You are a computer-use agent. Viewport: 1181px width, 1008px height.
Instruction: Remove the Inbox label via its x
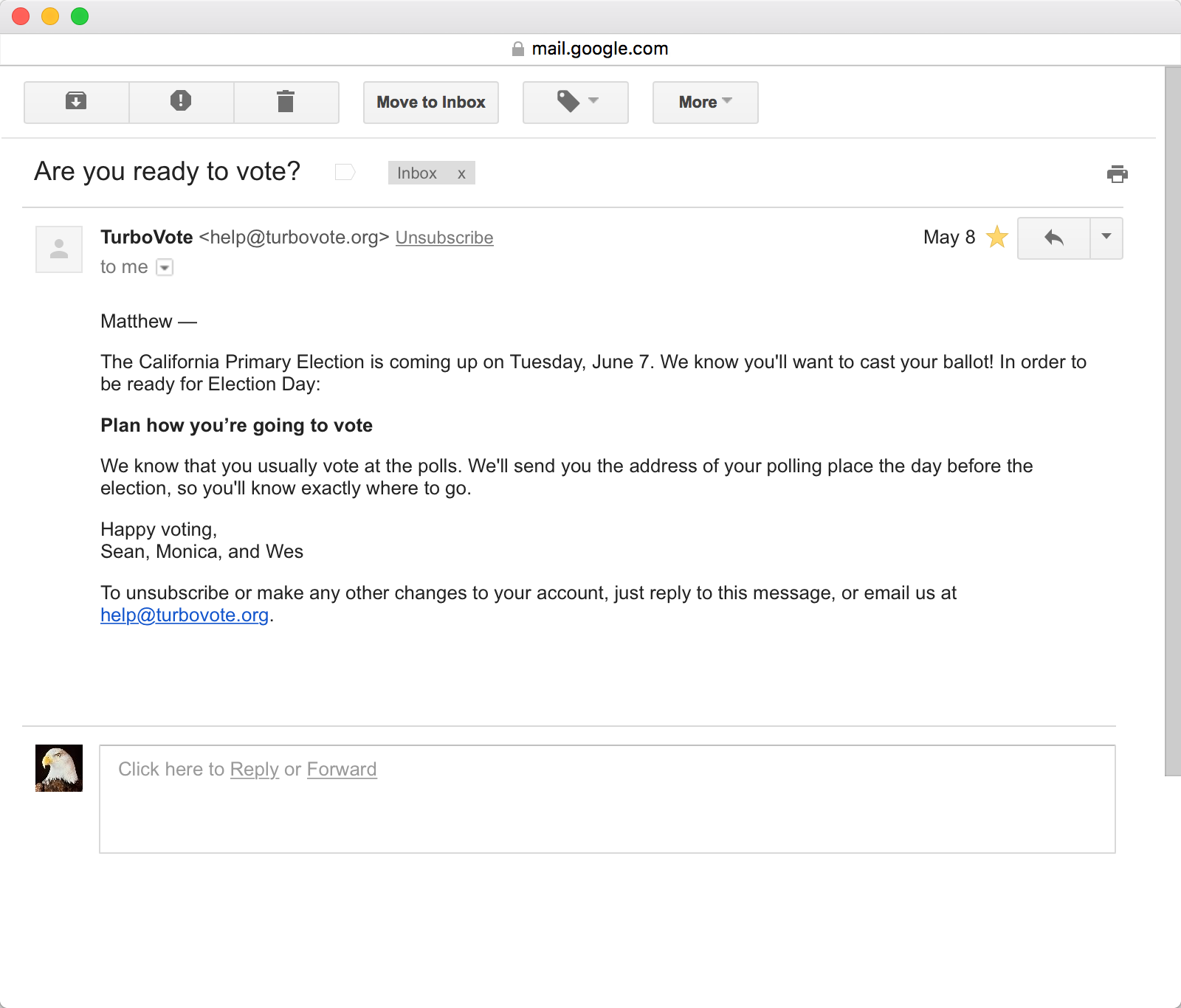click(x=461, y=173)
